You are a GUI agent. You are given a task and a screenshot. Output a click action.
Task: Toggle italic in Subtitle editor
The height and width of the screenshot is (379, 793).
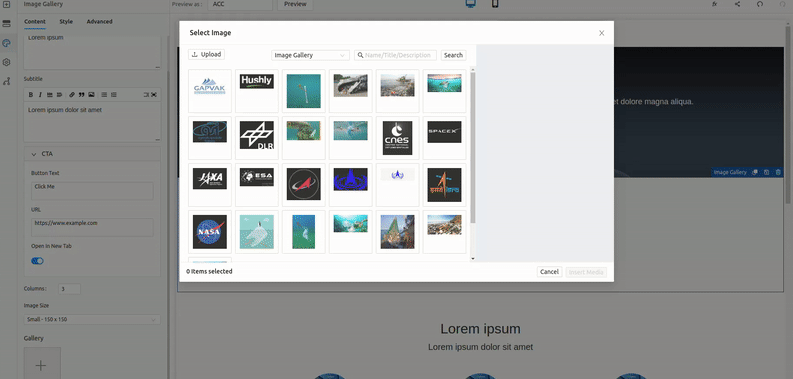[40, 95]
